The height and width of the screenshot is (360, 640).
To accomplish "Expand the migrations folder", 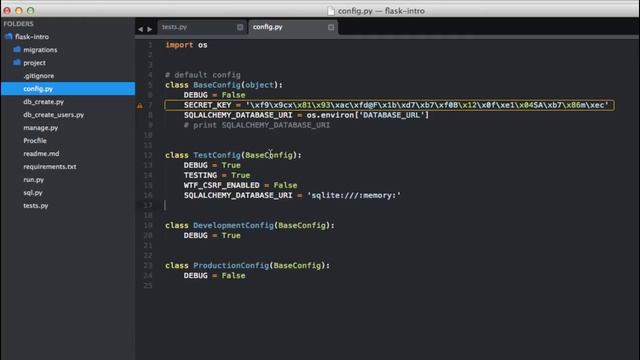I will (40, 50).
